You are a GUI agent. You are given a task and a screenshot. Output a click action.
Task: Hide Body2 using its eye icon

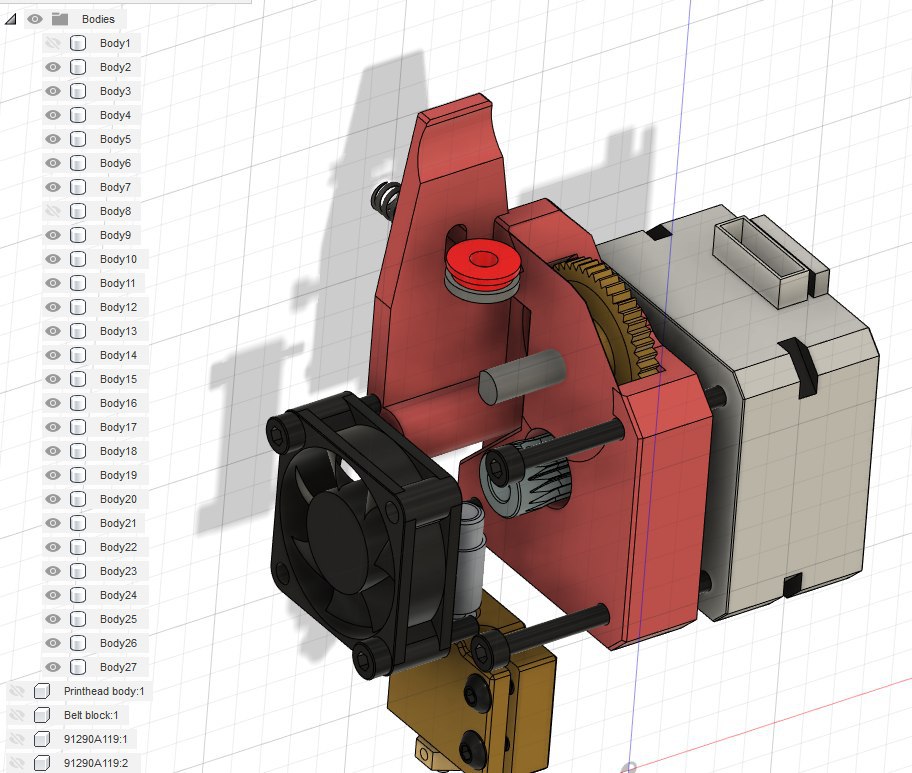[53, 67]
